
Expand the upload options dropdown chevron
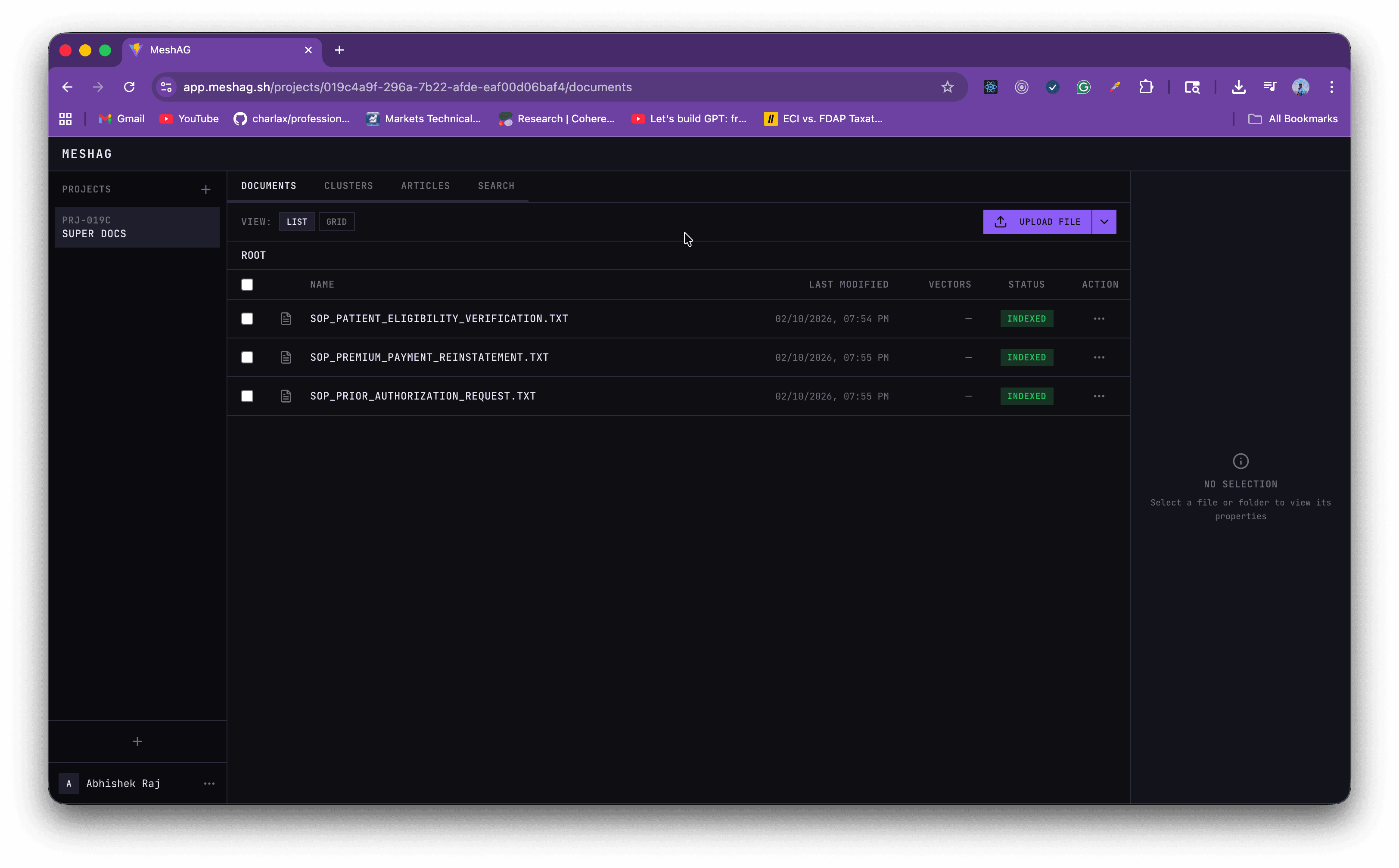click(1104, 222)
